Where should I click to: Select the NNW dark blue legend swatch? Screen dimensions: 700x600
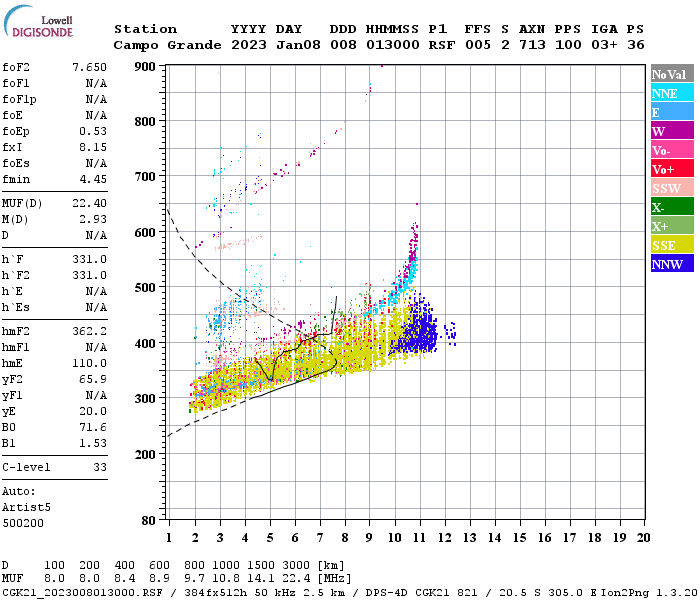pos(672,263)
